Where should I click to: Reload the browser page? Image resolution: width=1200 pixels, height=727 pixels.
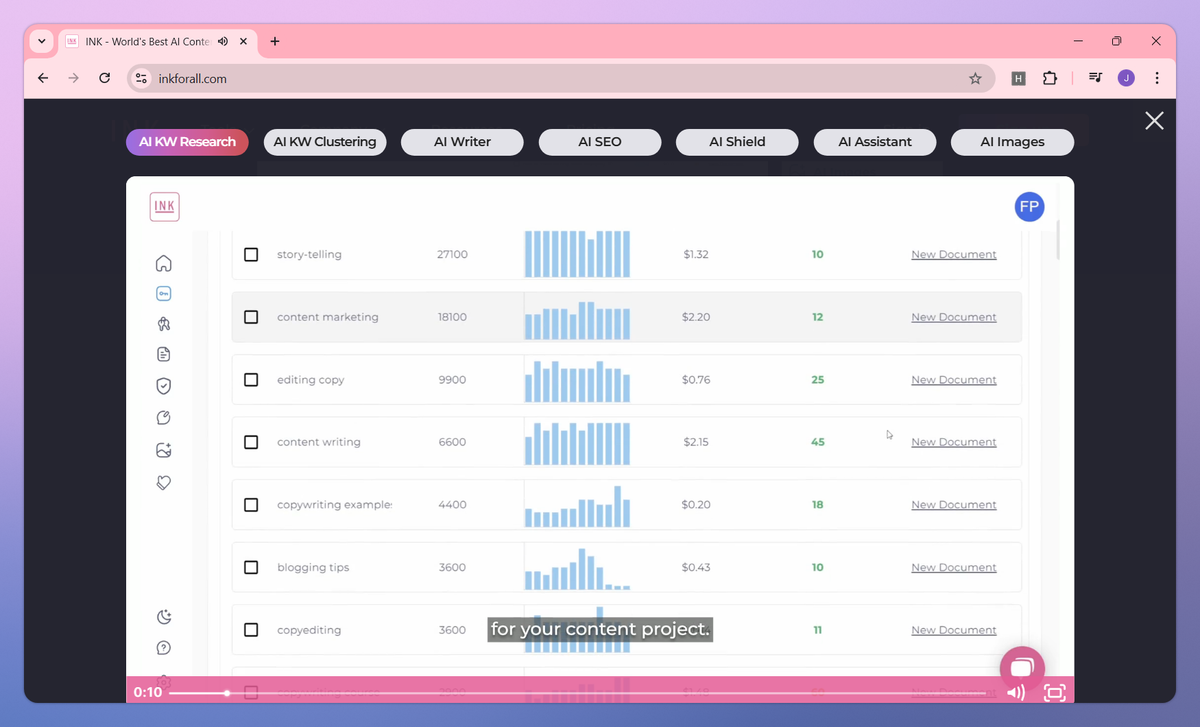pos(104,78)
